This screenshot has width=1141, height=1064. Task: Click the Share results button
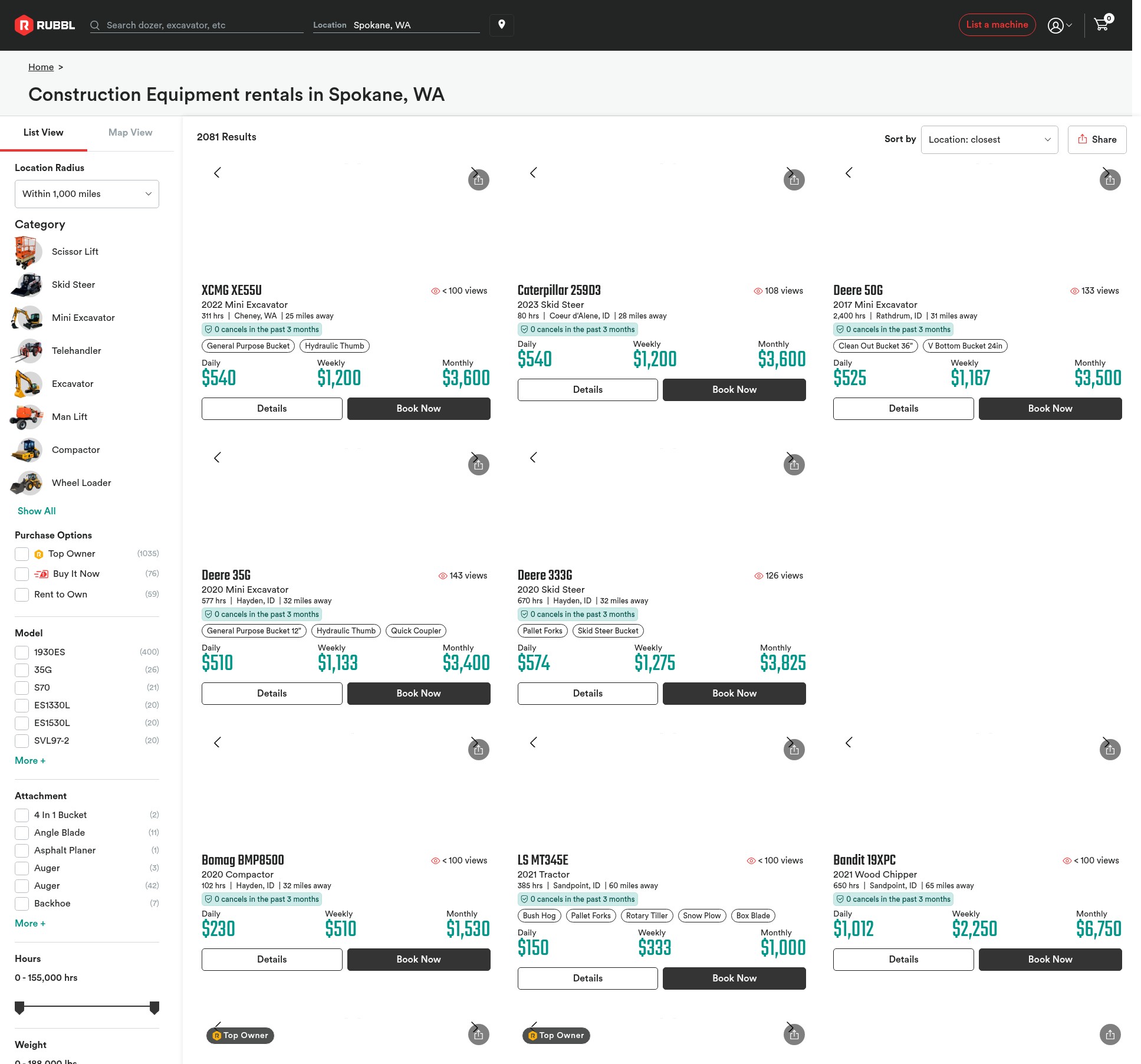(x=1097, y=140)
